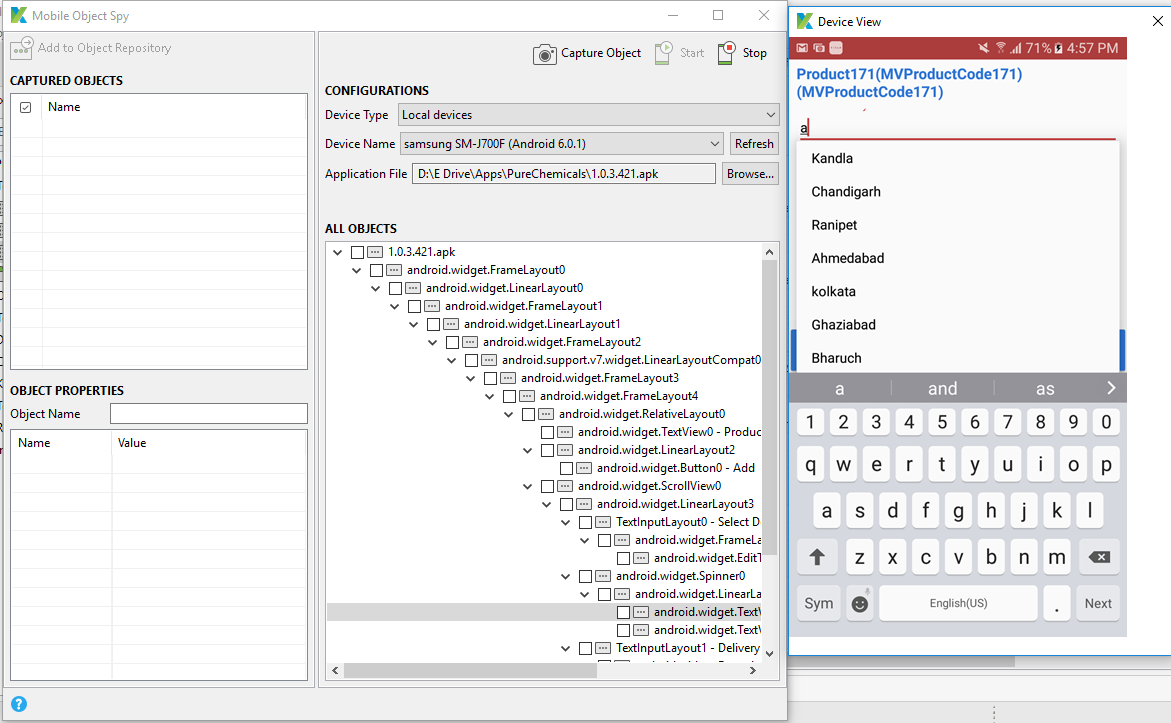Open the Device Type dropdown
This screenshot has height=723, width=1171.
coord(588,115)
